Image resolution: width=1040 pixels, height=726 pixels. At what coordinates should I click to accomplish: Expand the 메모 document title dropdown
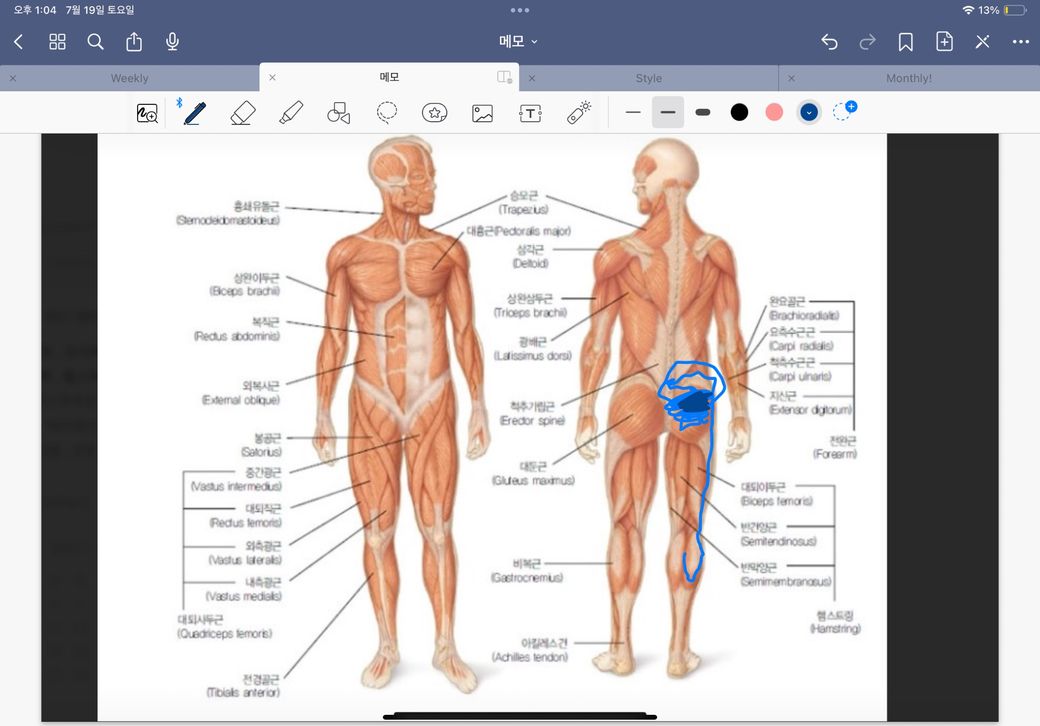click(519, 41)
